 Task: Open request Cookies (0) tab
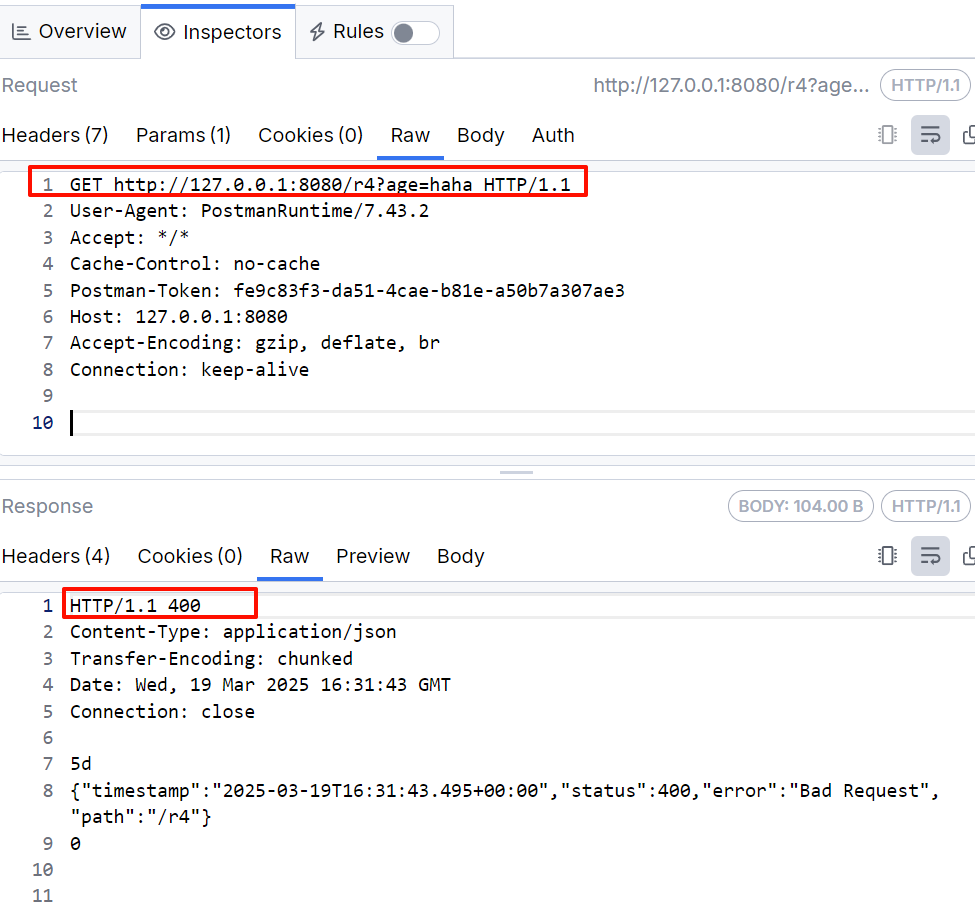pyautogui.click(x=310, y=135)
